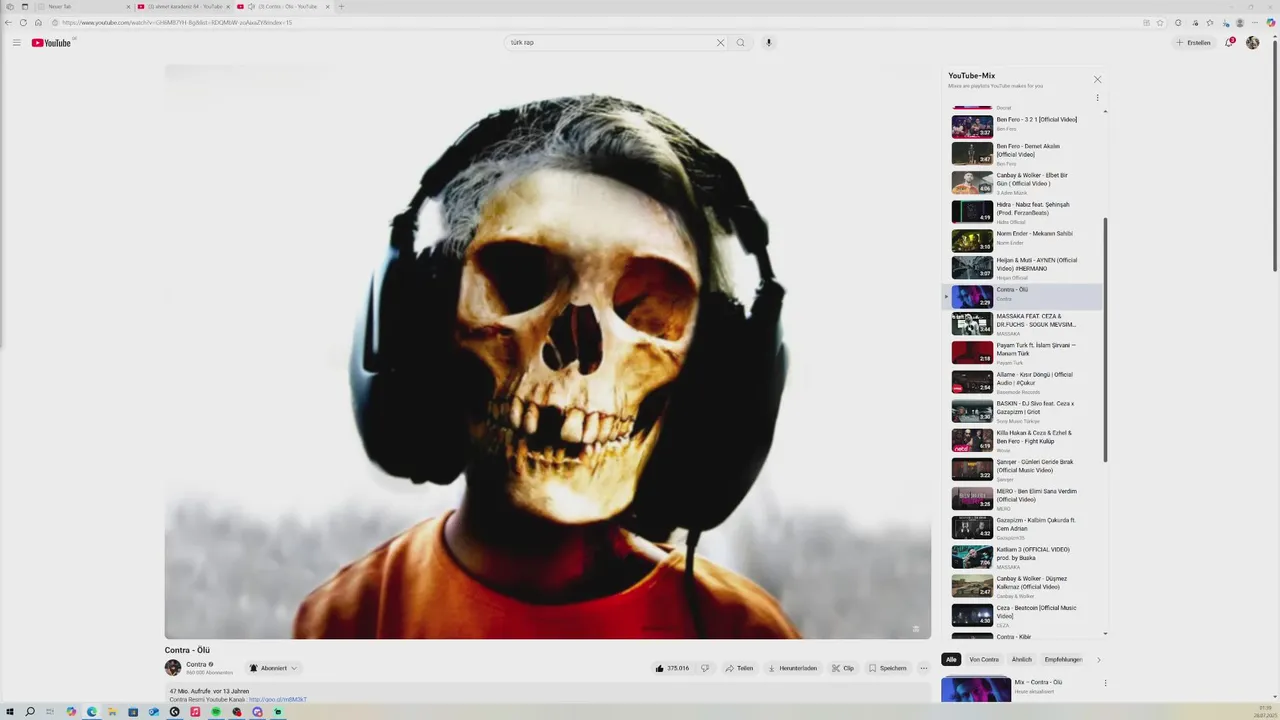Show more filter chips with right chevron
This screenshot has height=720, width=1280.
point(1098,659)
